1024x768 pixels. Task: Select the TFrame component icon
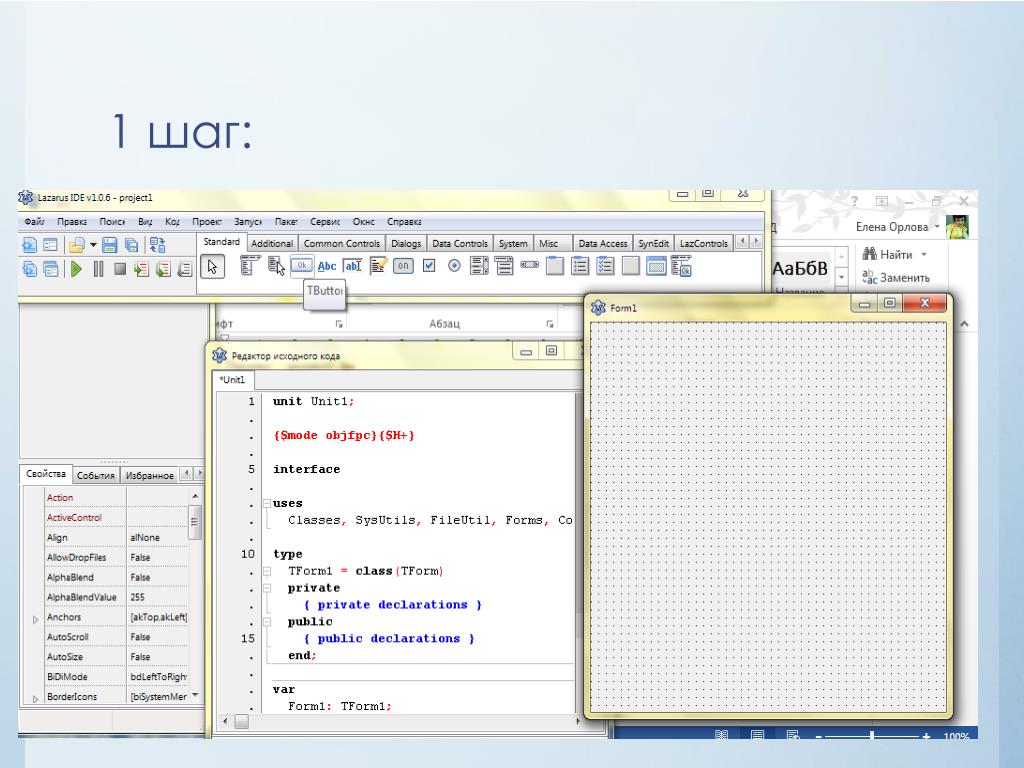pos(656,266)
